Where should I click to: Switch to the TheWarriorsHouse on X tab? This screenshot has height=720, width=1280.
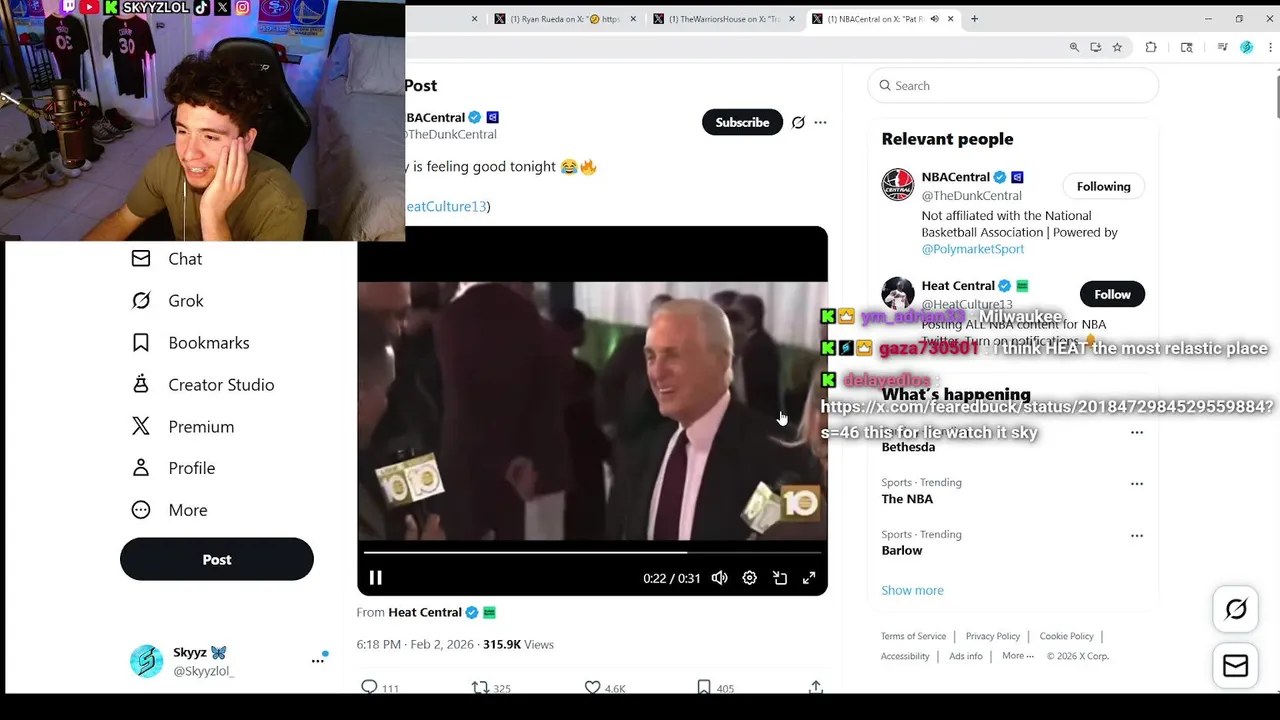pyautogui.click(x=725, y=19)
